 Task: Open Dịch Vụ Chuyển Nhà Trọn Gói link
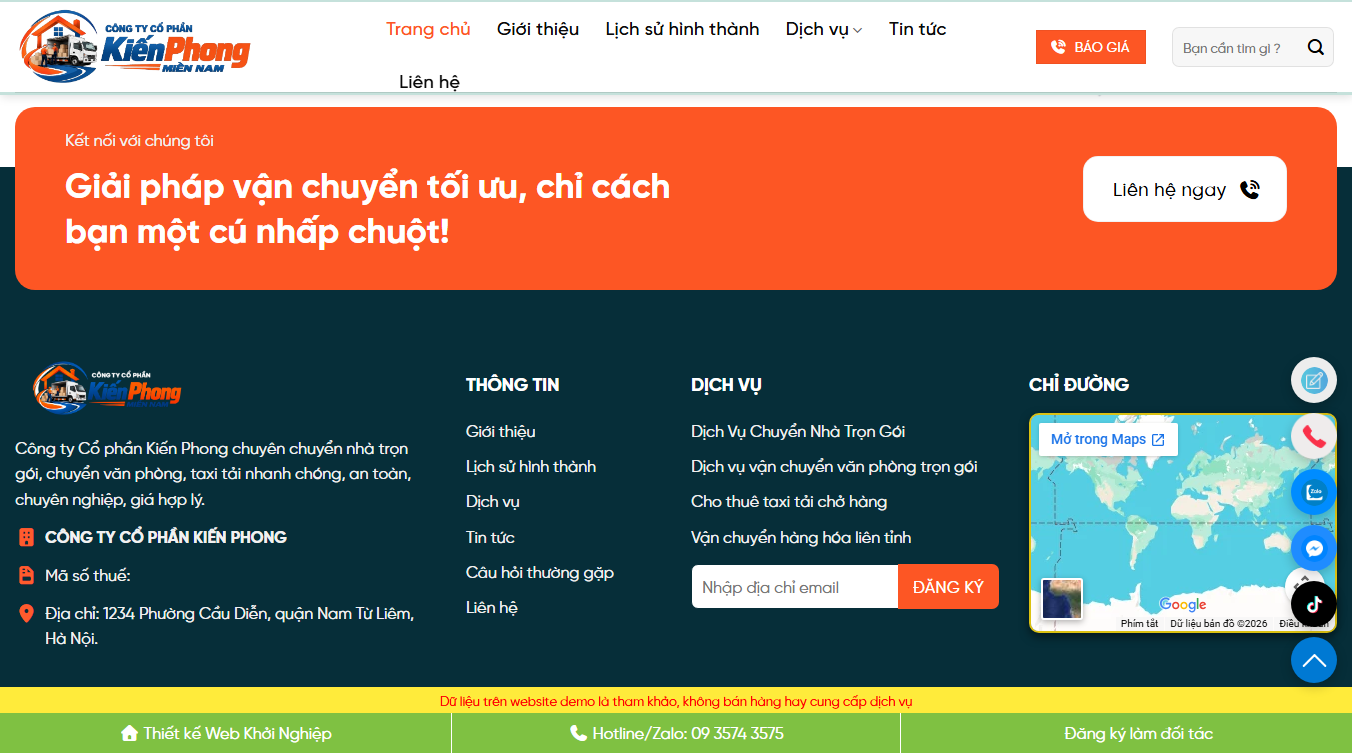pyautogui.click(x=798, y=432)
